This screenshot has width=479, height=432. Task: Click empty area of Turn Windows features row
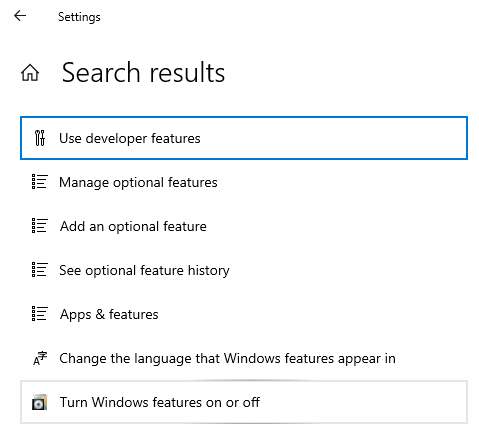(x=363, y=402)
